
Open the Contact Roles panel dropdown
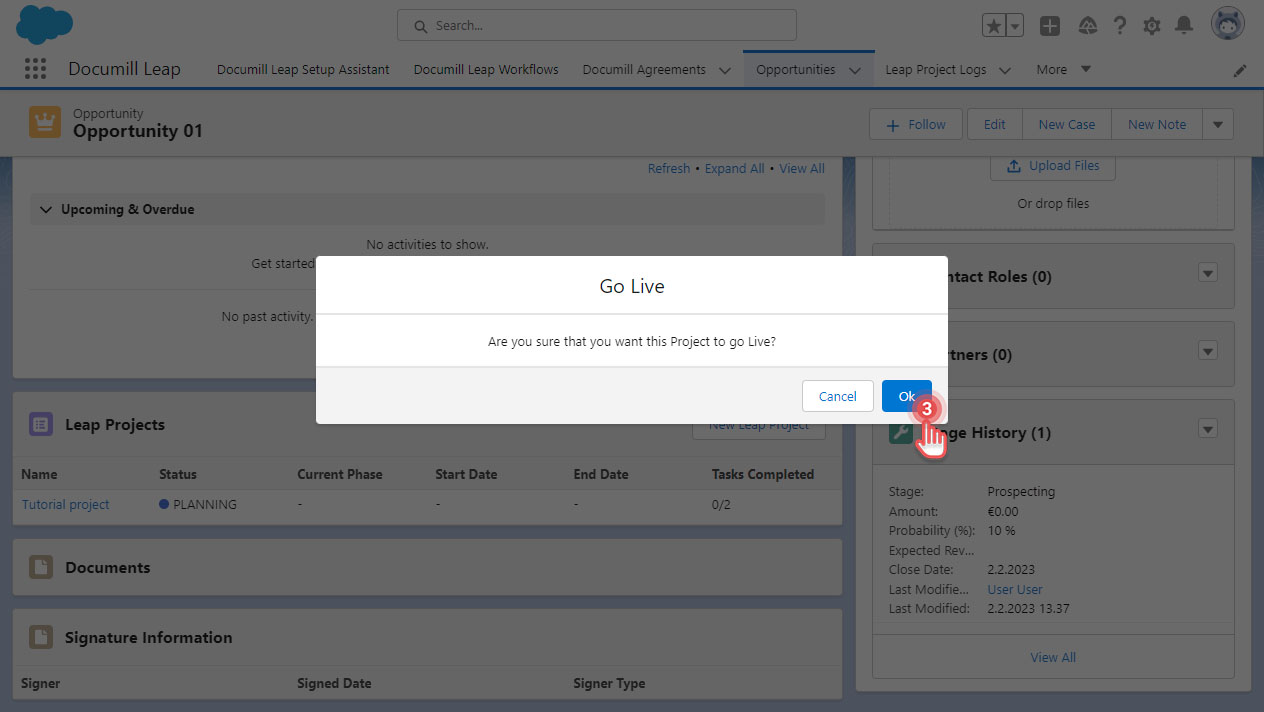(1207, 272)
